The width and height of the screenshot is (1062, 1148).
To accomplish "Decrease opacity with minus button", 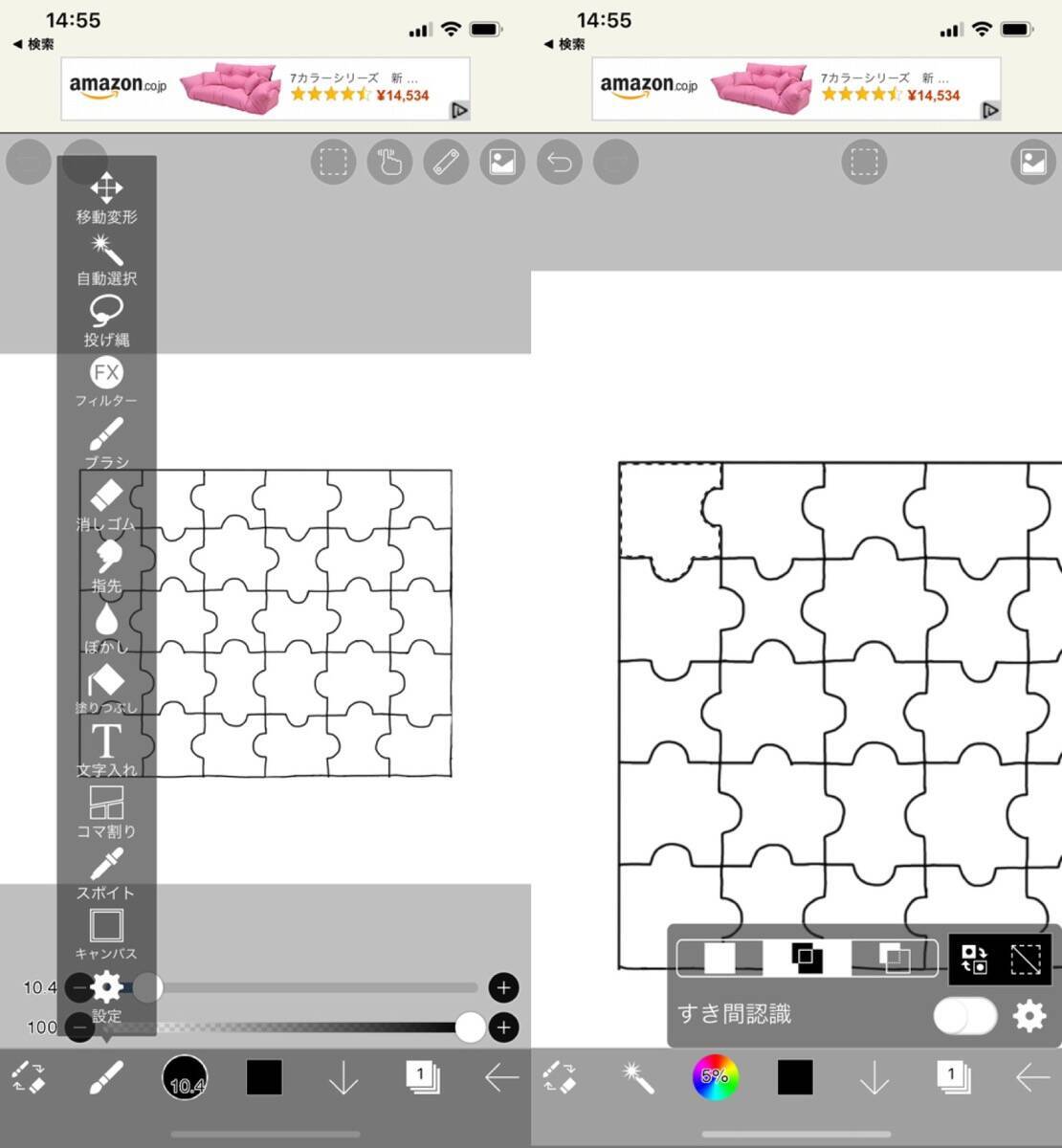I will pyautogui.click(x=78, y=1027).
